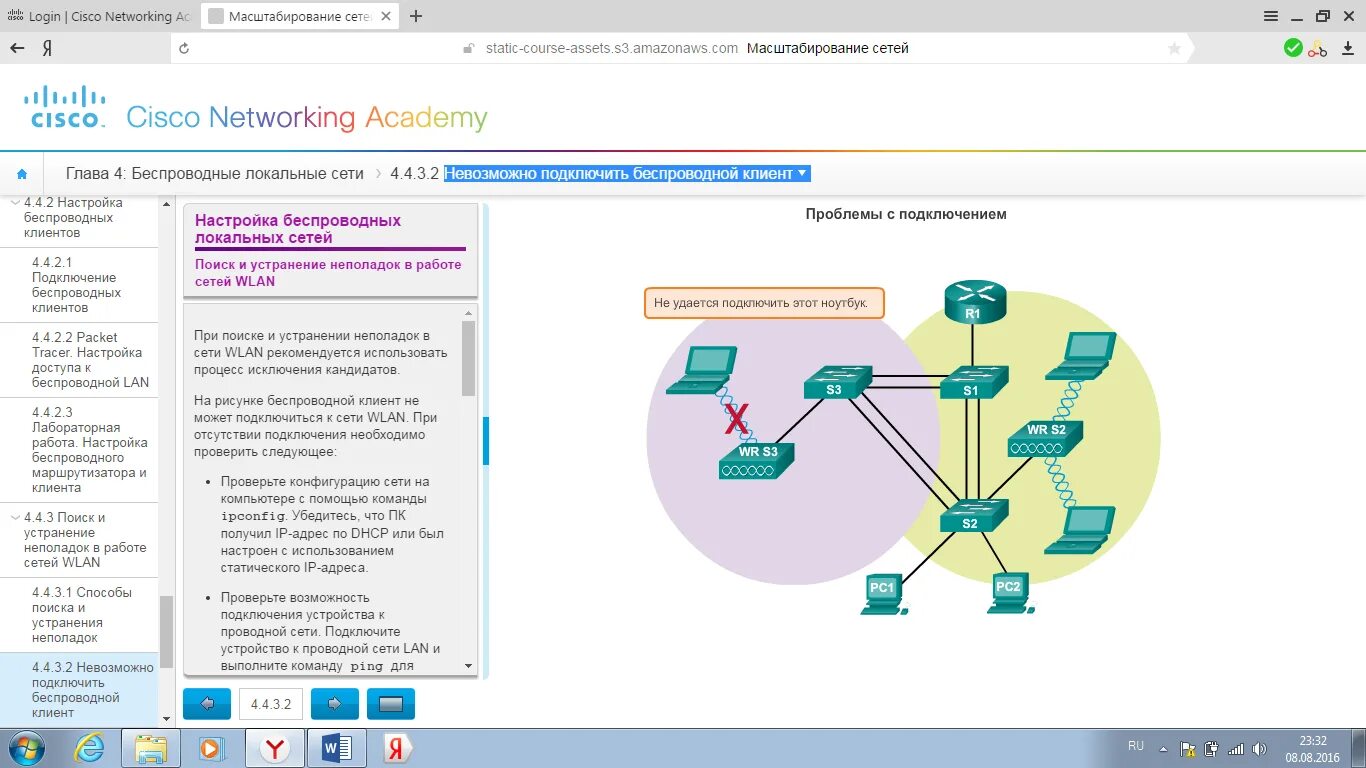This screenshot has width=1366, height=768.
Task: Select 4.4.3.2 Невозможно подключить беспроводной клиент
Action: [x=79, y=690]
